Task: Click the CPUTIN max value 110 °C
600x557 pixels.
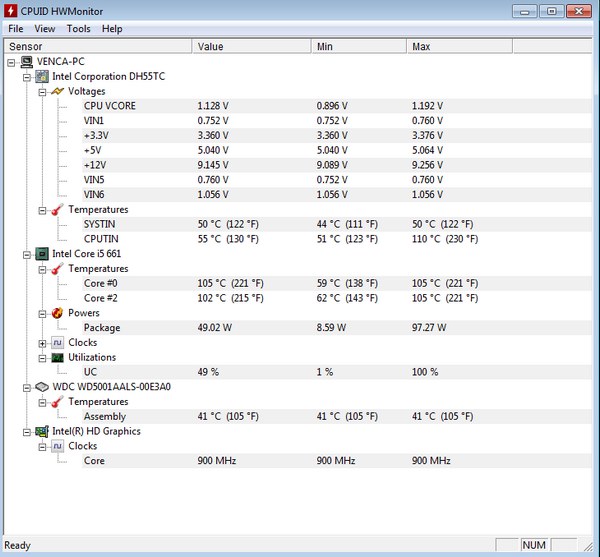Action: click(445, 239)
